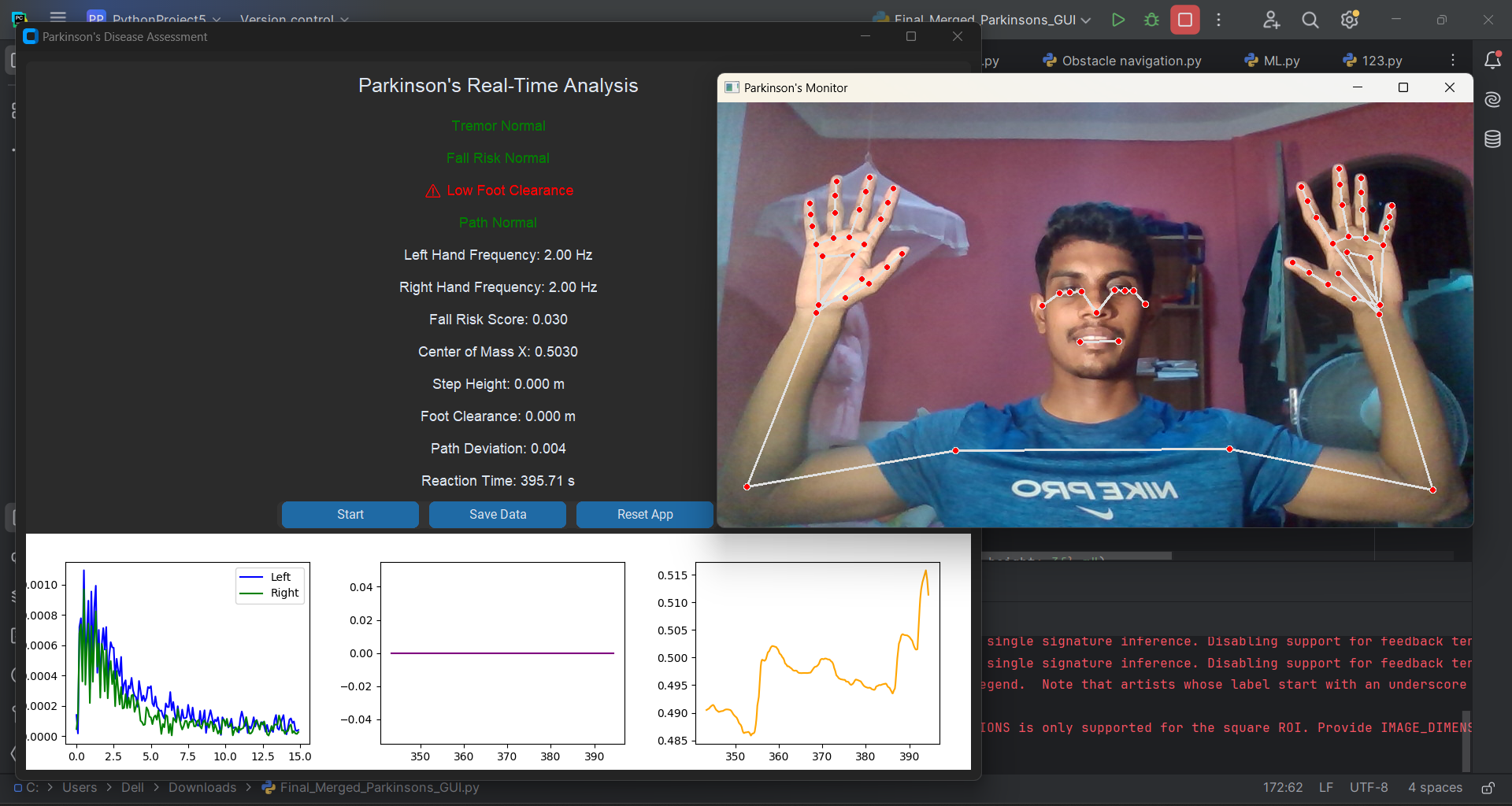This screenshot has width=1512, height=806.
Task: Click the Right Hand Frequency: 2.00 Hz reading
Action: pyautogui.click(x=498, y=287)
